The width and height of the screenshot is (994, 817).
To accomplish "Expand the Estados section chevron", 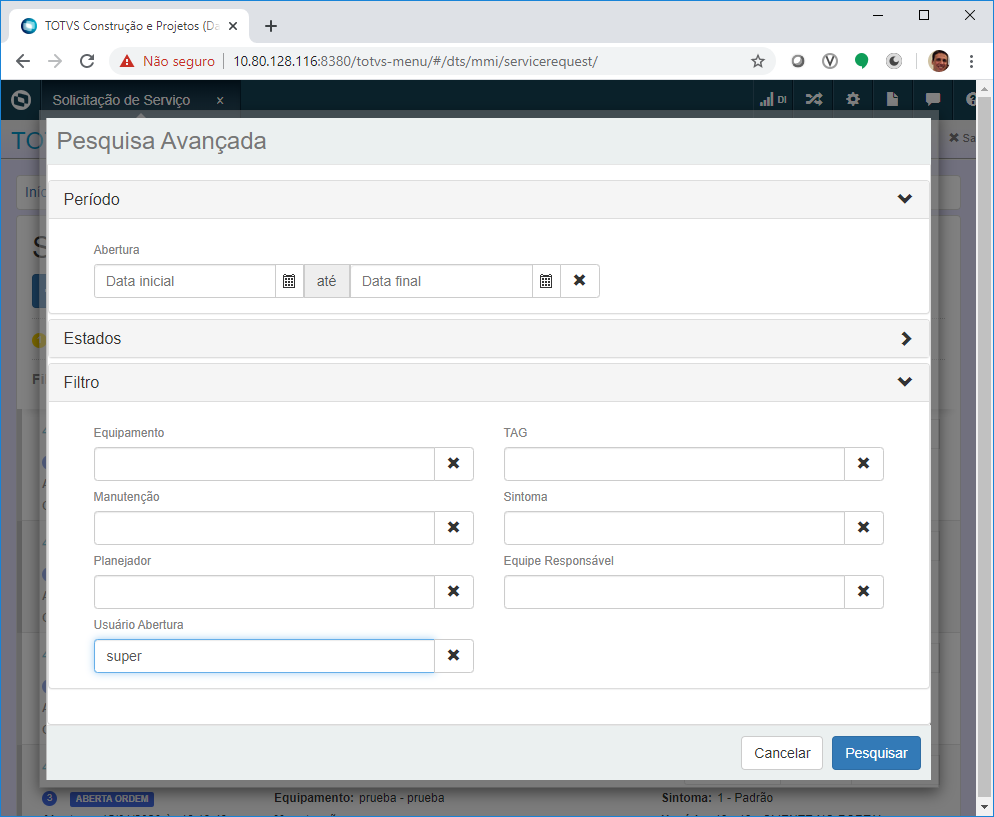I will pyautogui.click(x=906, y=338).
